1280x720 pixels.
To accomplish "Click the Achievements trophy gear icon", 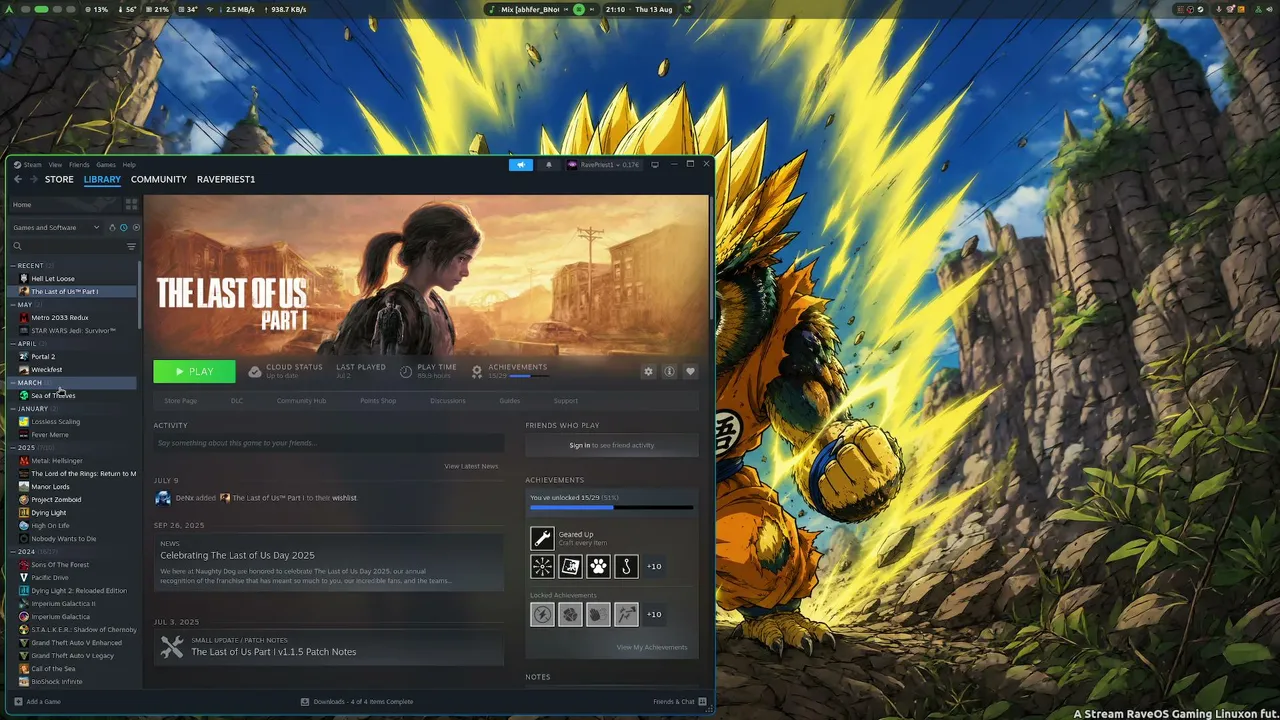I will [477, 371].
